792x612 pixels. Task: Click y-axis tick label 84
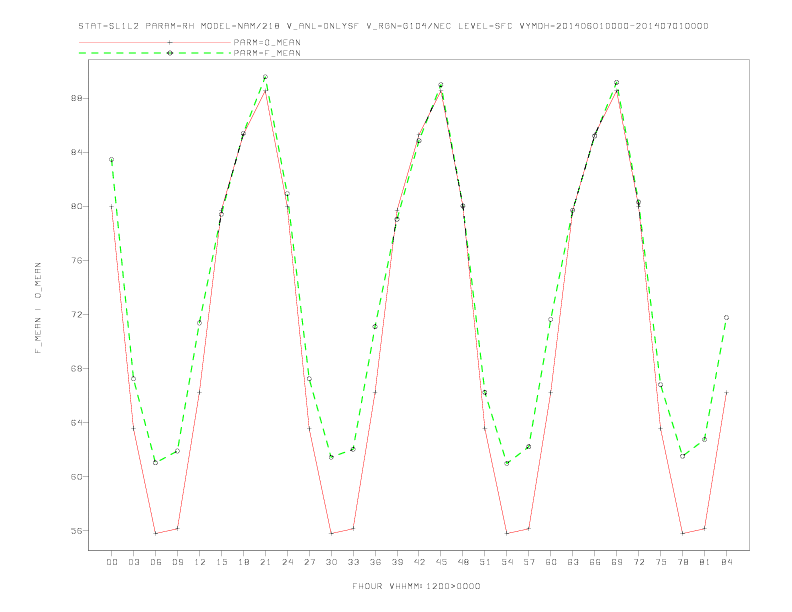[x=77, y=152]
